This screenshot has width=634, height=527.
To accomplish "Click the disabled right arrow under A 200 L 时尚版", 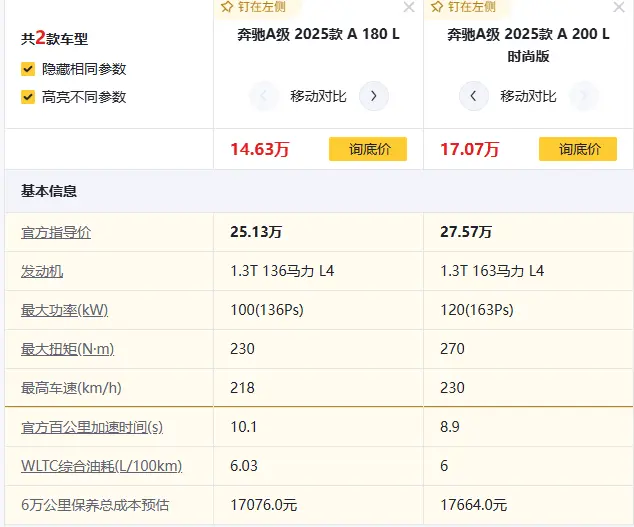I will (583, 96).
